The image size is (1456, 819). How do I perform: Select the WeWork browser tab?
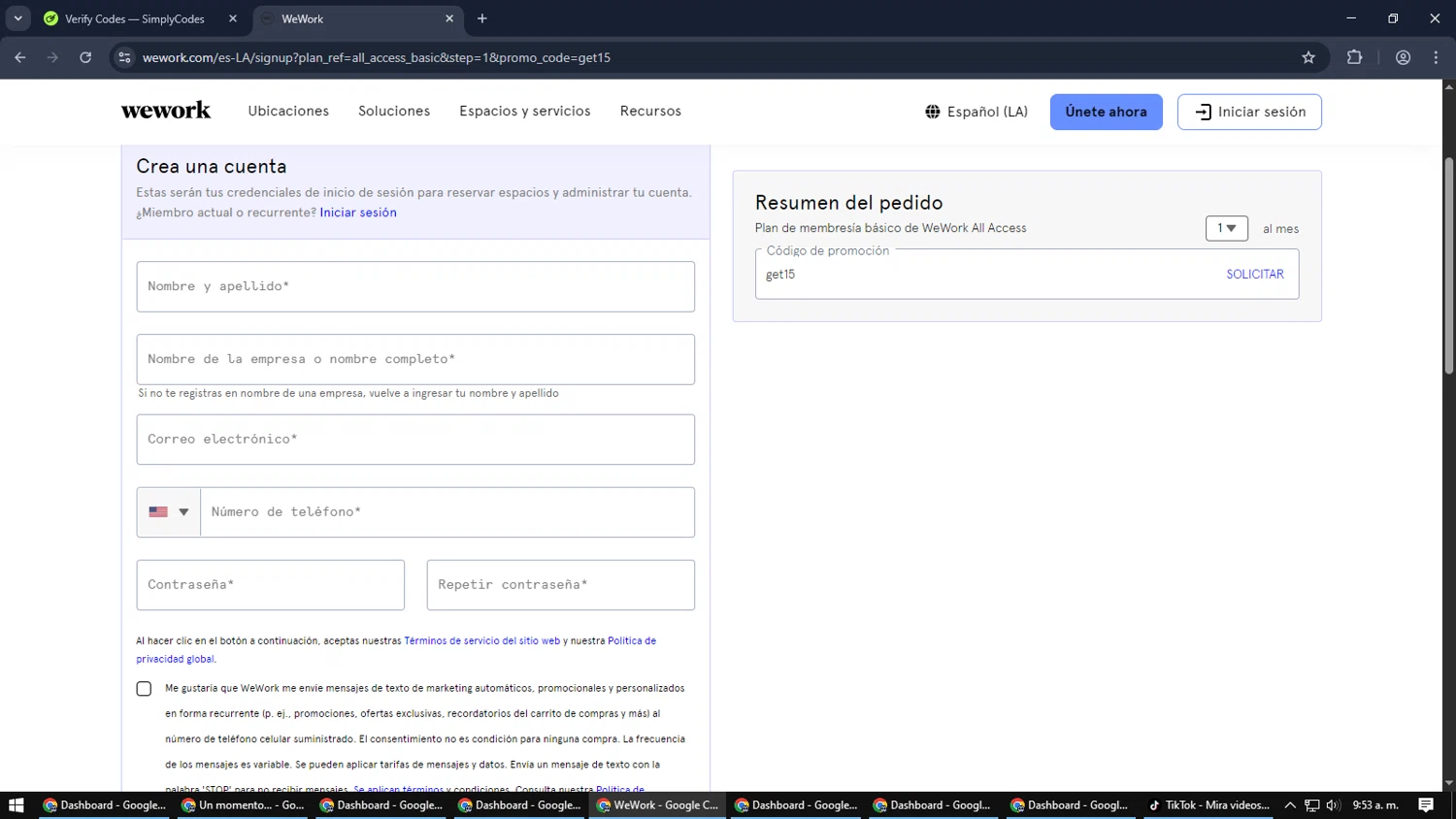coord(358,18)
